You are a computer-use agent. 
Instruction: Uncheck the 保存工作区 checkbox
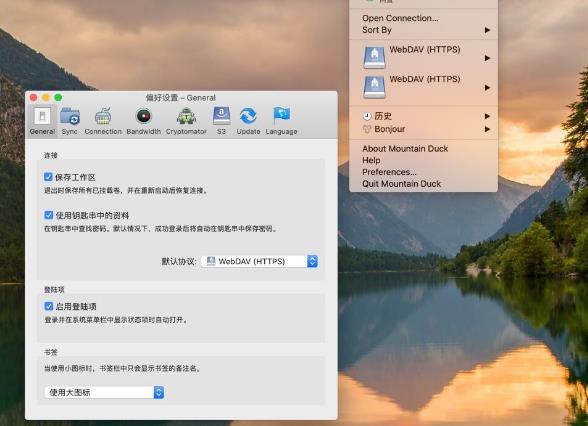coord(48,177)
